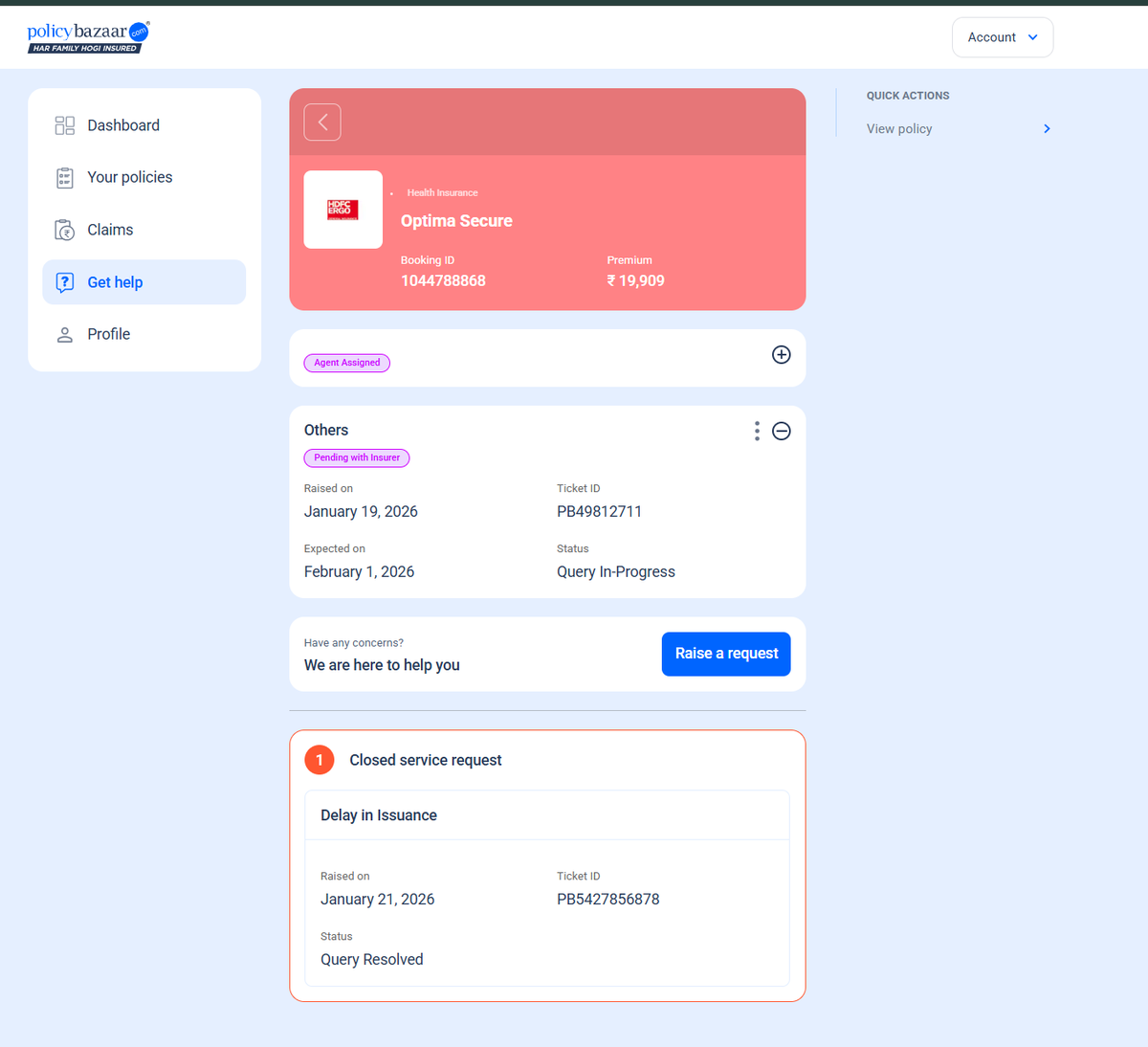The width and height of the screenshot is (1148, 1047).
Task: Open Dashboard in sidebar
Action: (x=144, y=125)
